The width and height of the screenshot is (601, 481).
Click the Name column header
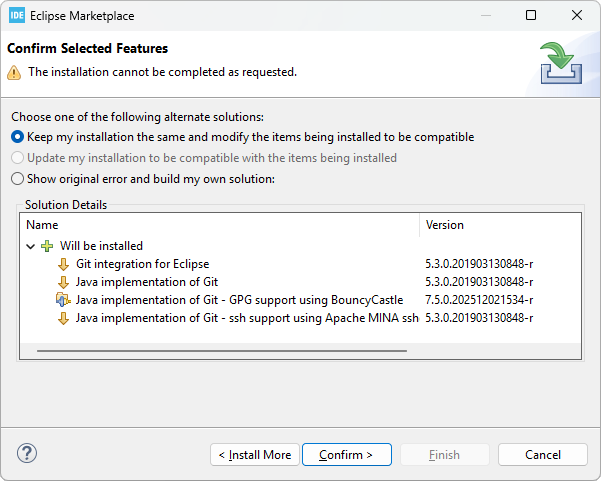tap(220, 225)
